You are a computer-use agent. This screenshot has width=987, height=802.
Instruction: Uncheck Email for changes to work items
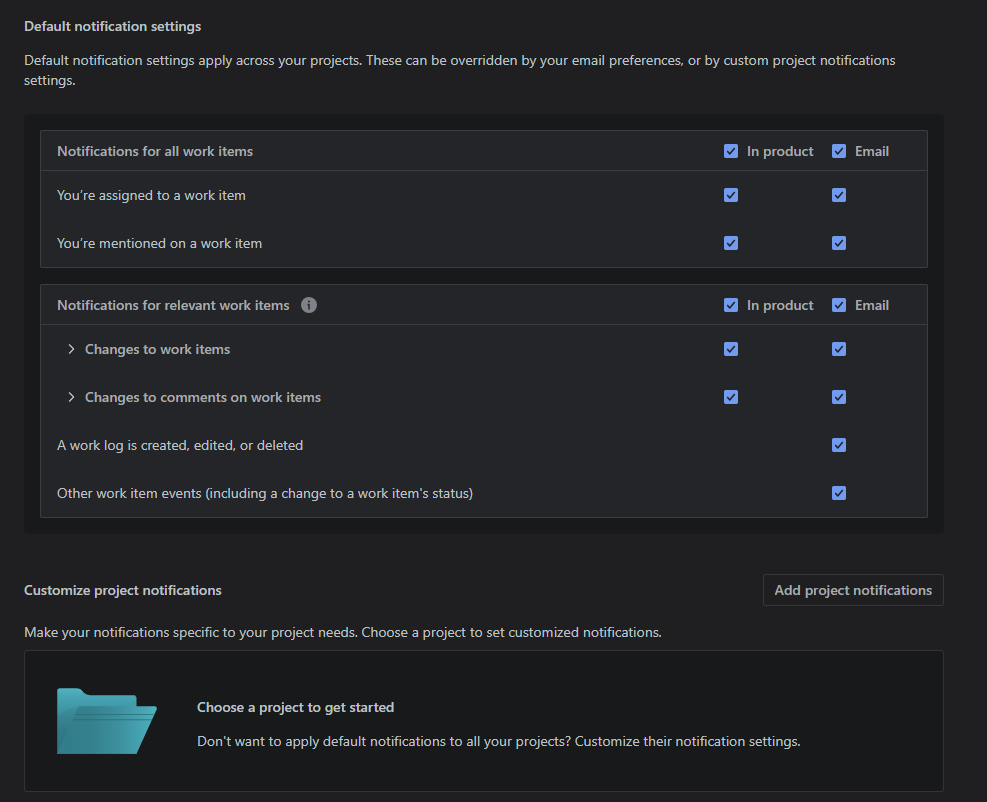(839, 349)
